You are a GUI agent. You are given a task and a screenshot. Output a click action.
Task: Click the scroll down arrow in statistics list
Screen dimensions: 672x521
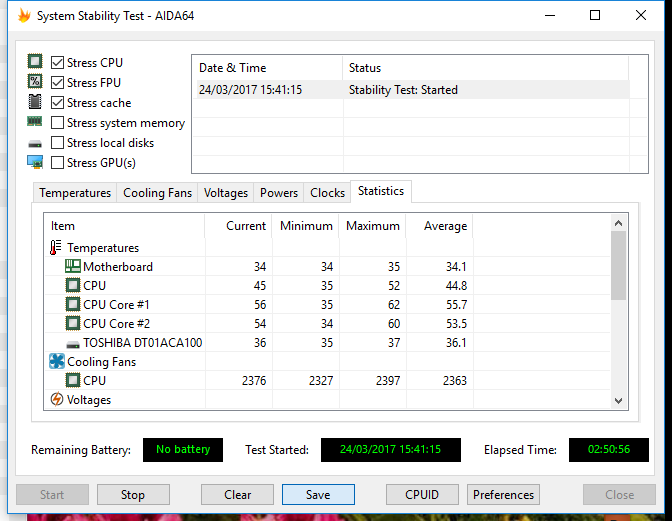click(618, 401)
